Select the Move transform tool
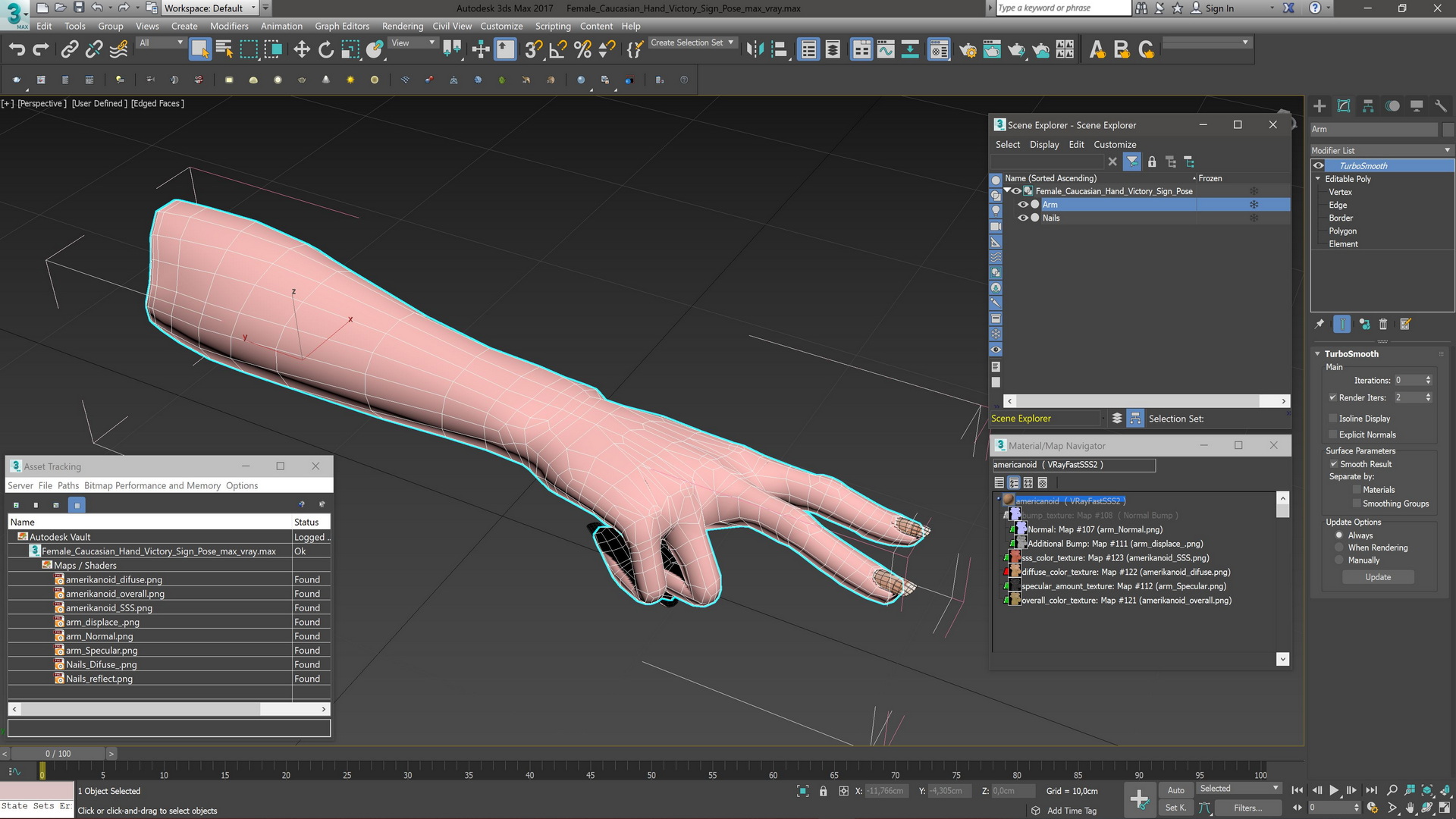The width and height of the screenshot is (1456, 819). (x=302, y=50)
